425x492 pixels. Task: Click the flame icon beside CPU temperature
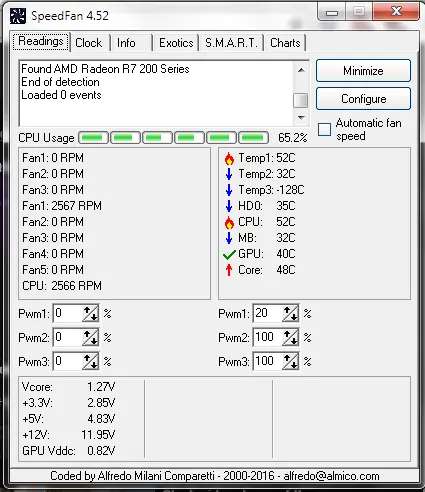(229, 223)
